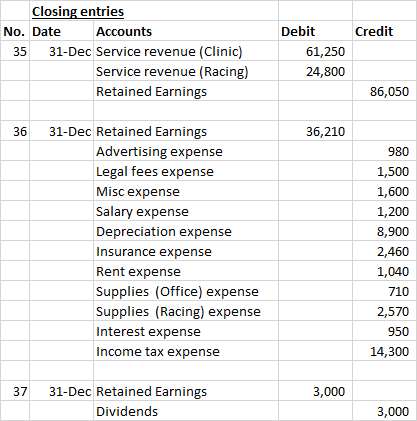Select the 31-Dec date of entry 37
The width and height of the screenshot is (417, 421).
pos(61,391)
